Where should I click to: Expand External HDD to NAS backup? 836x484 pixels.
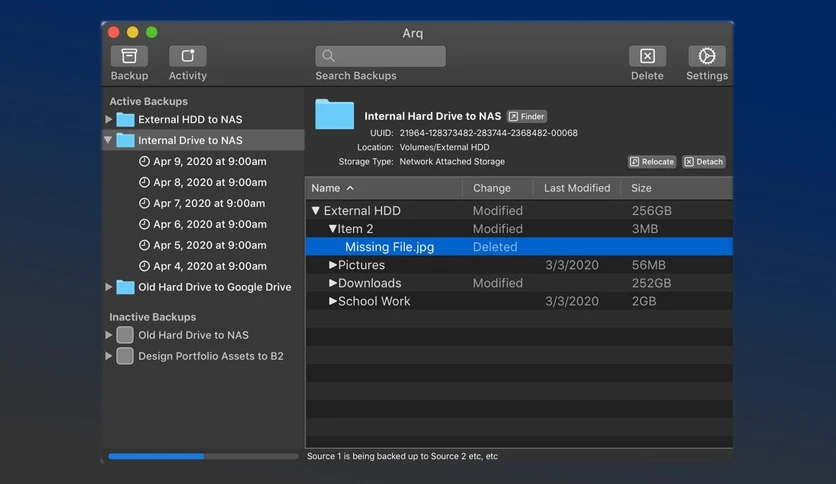109,119
